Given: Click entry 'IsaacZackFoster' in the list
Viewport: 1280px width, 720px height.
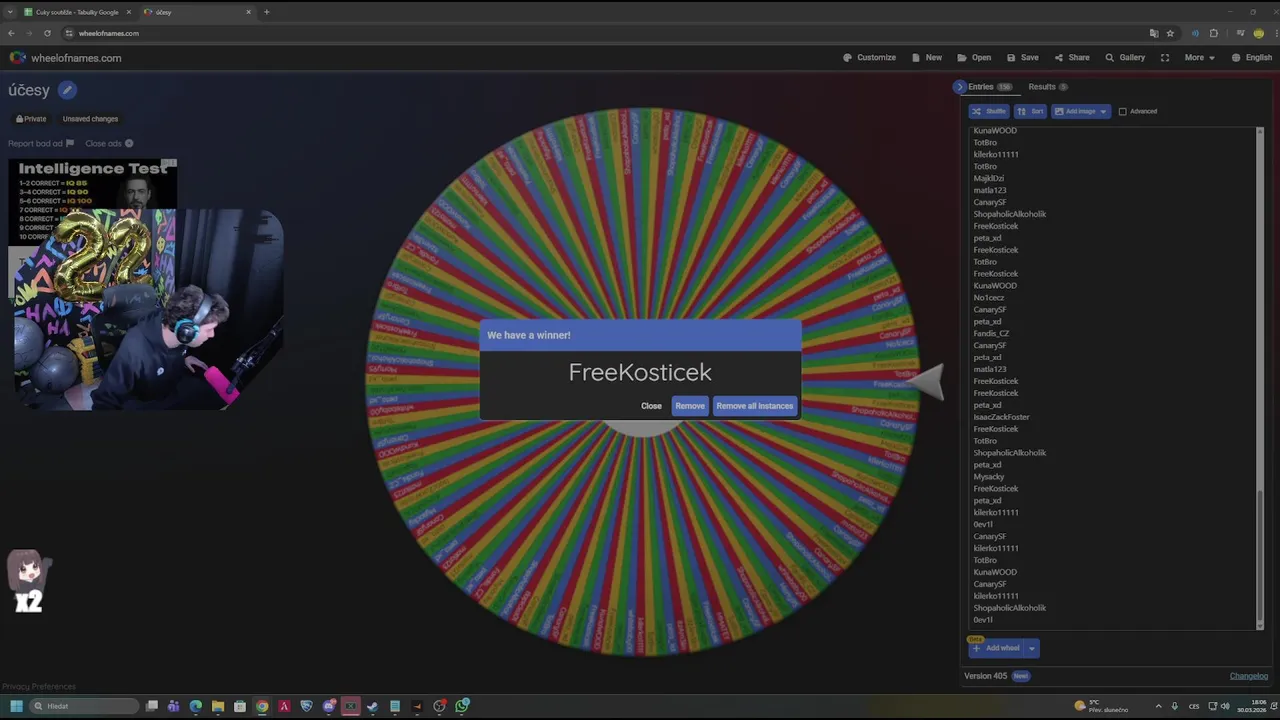Looking at the screenshot, I should [1001, 417].
